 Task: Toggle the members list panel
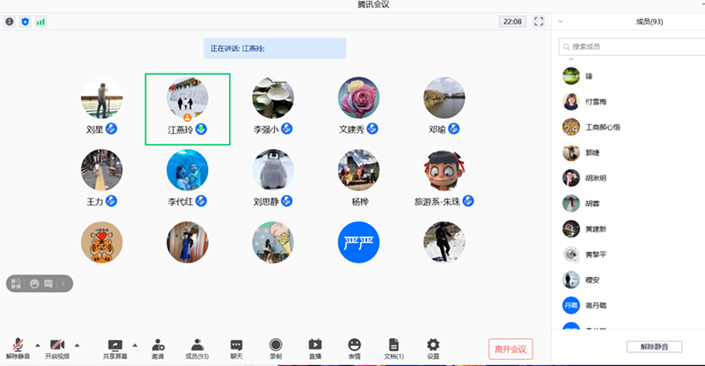point(197,348)
